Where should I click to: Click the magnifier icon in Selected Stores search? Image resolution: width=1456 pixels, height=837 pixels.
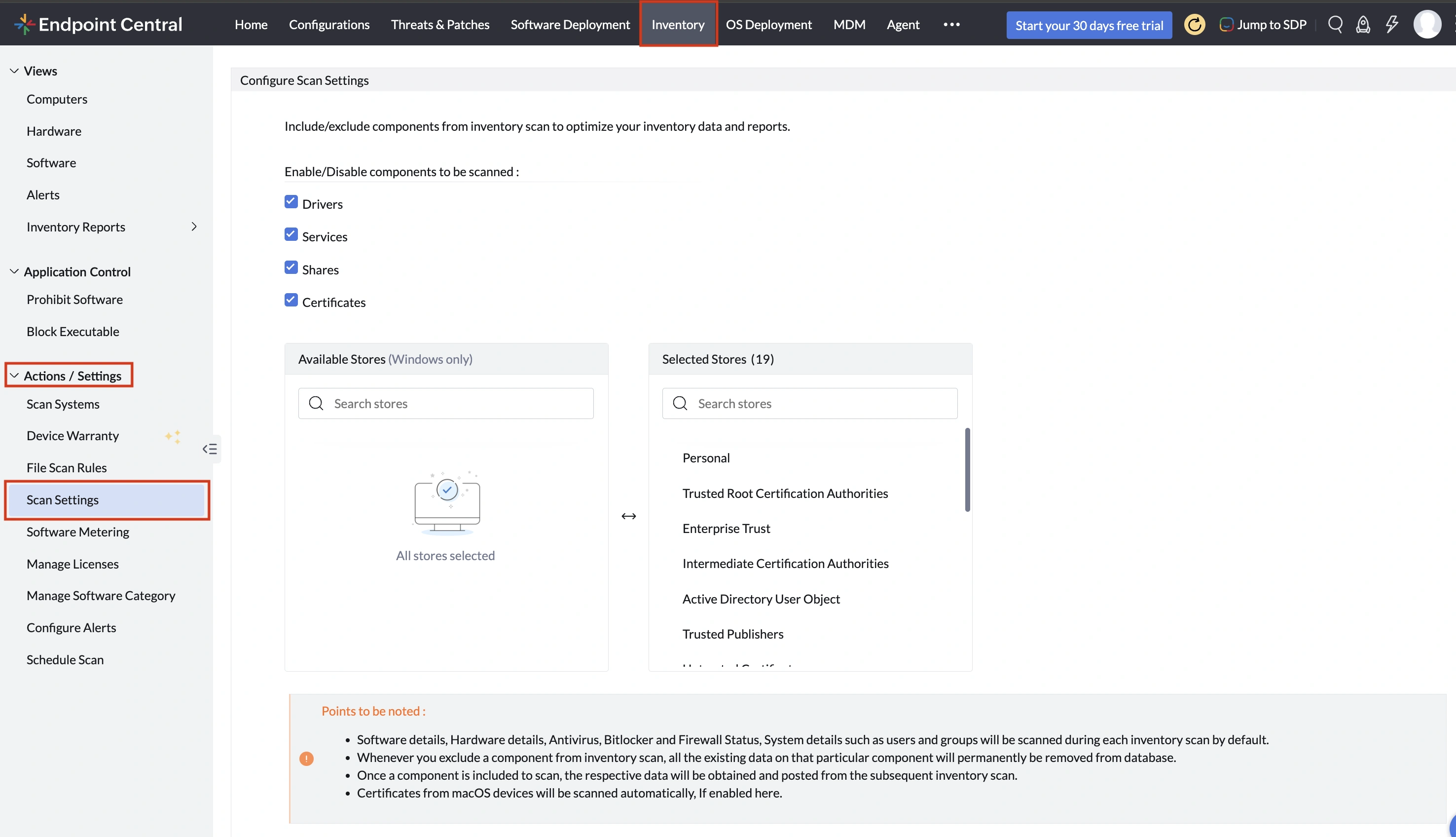click(x=680, y=403)
